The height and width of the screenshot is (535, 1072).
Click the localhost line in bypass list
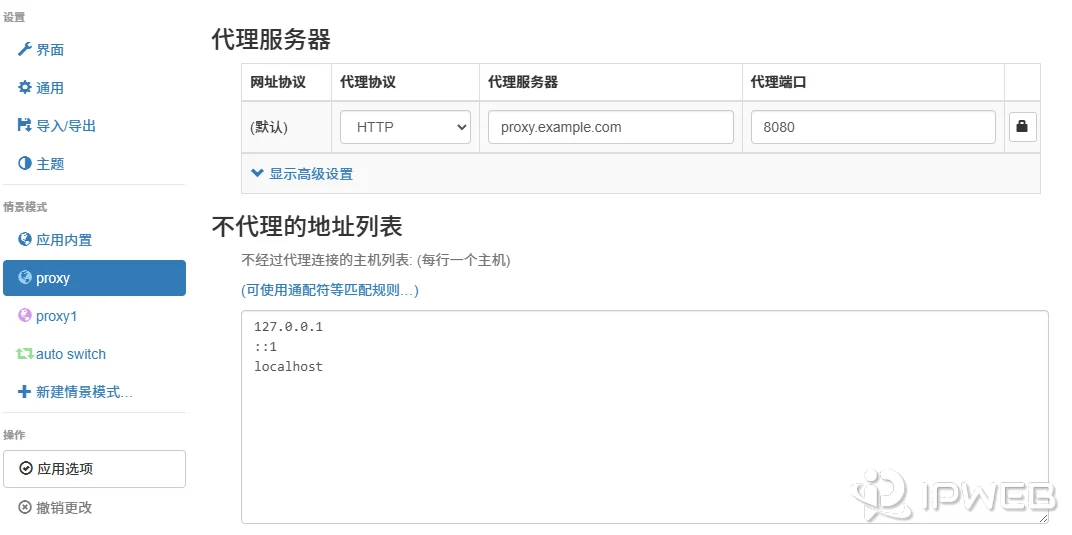288,366
